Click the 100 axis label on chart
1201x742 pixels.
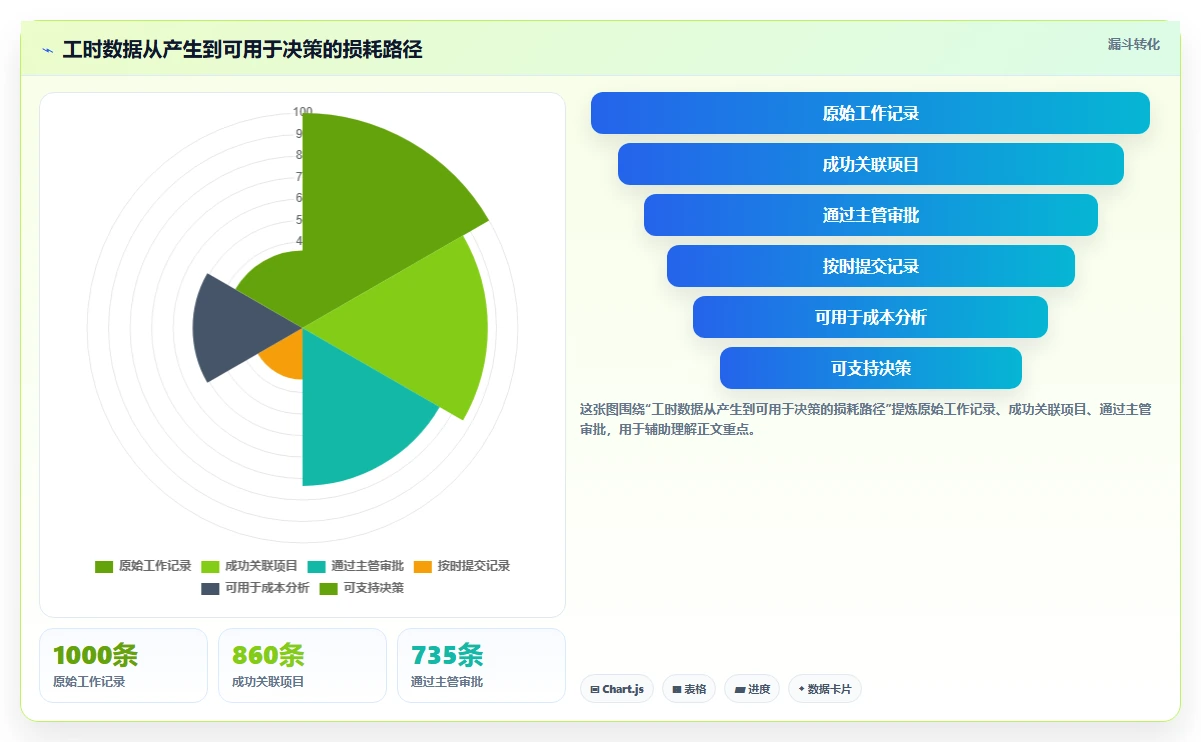pos(303,112)
